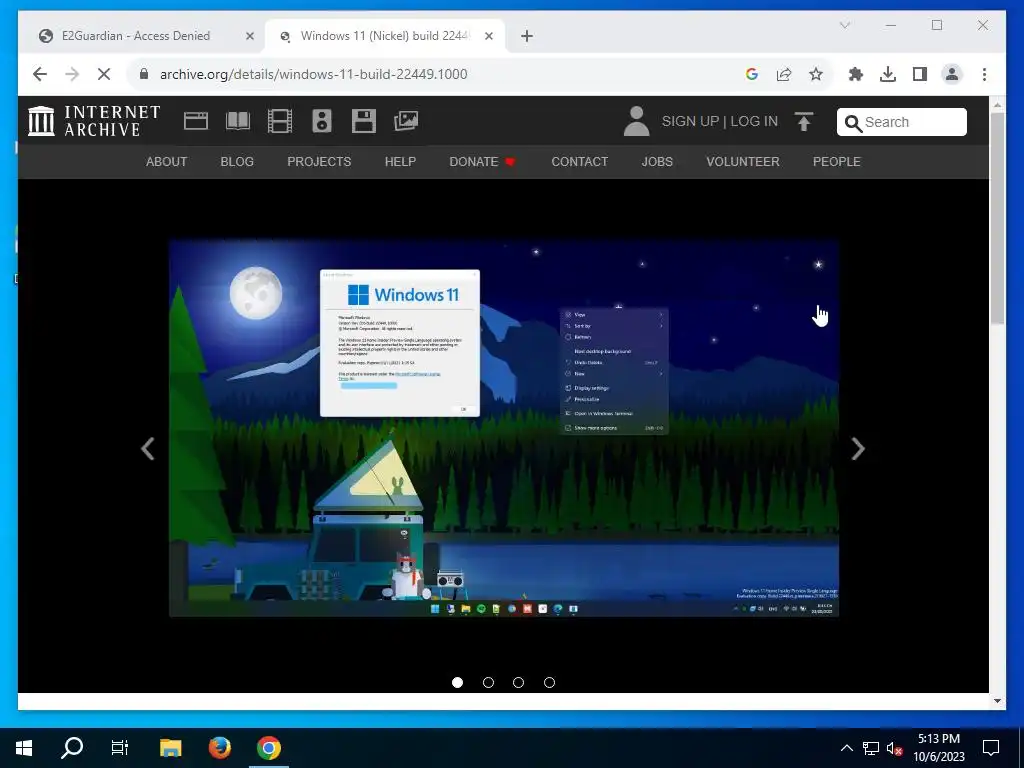Toggle the Chrome side panel icon

coord(920,74)
